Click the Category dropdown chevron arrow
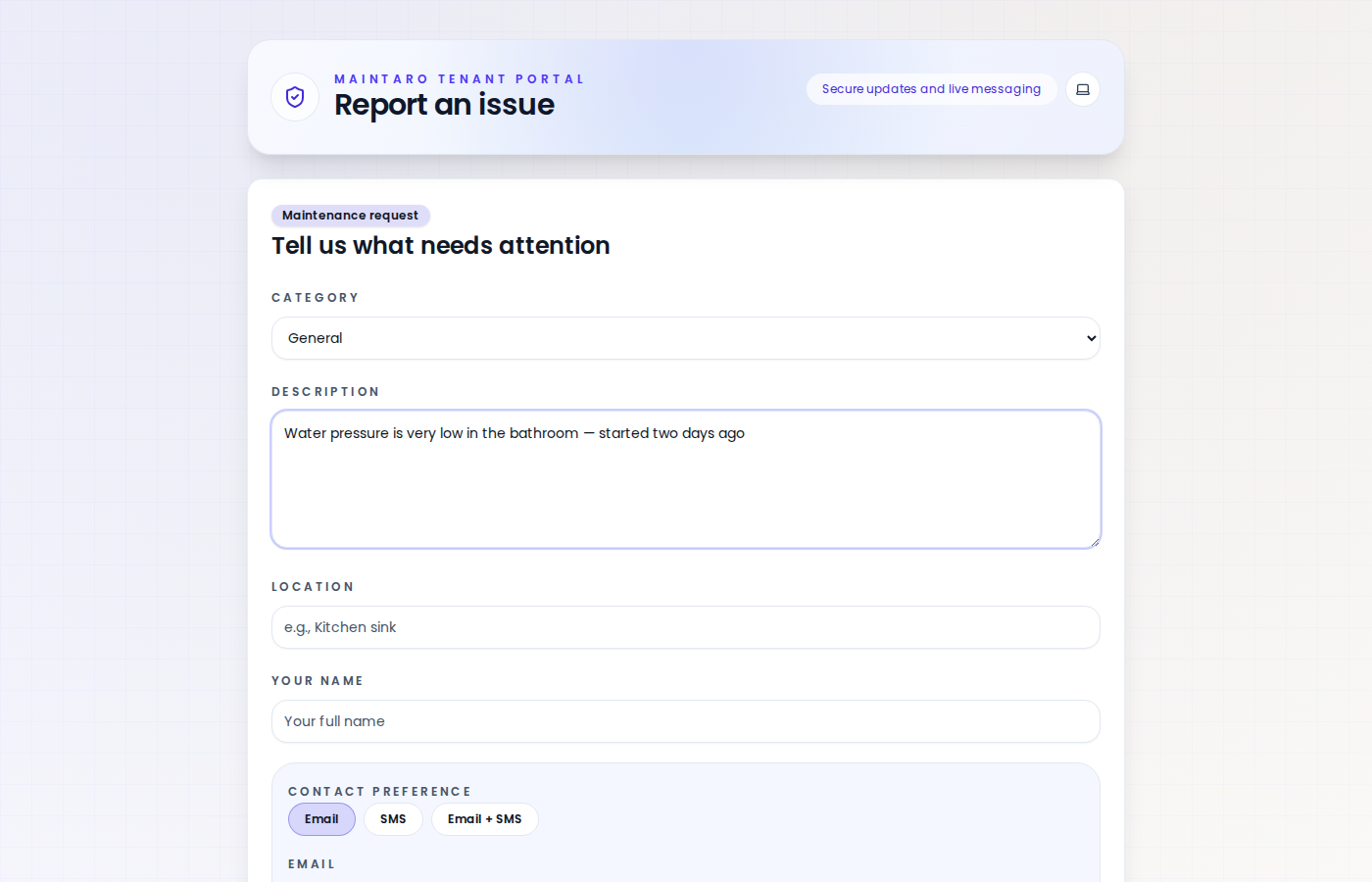The height and width of the screenshot is (882, 1372). (1091, 338)
